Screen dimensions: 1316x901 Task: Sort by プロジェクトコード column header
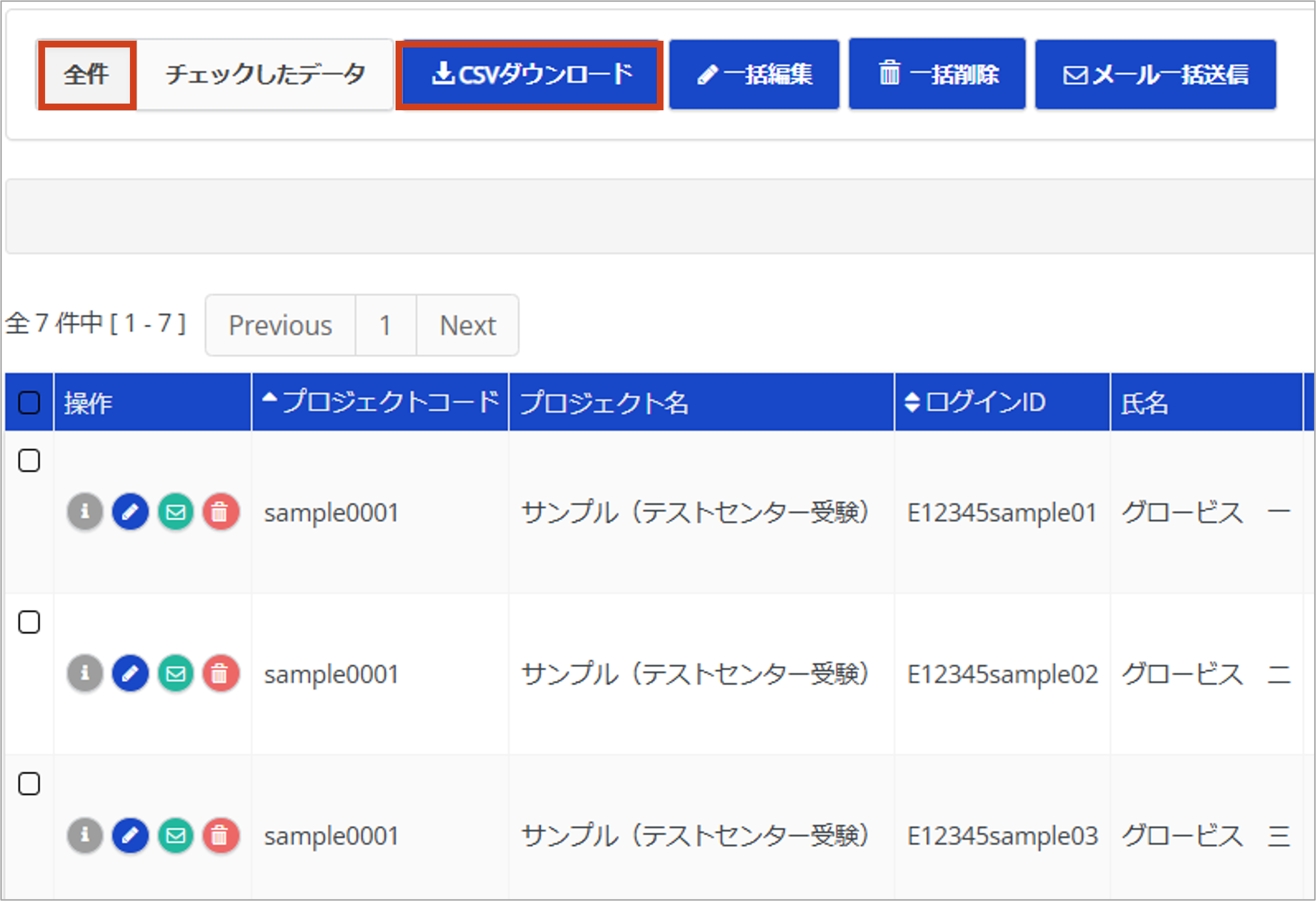pos(380,402)
